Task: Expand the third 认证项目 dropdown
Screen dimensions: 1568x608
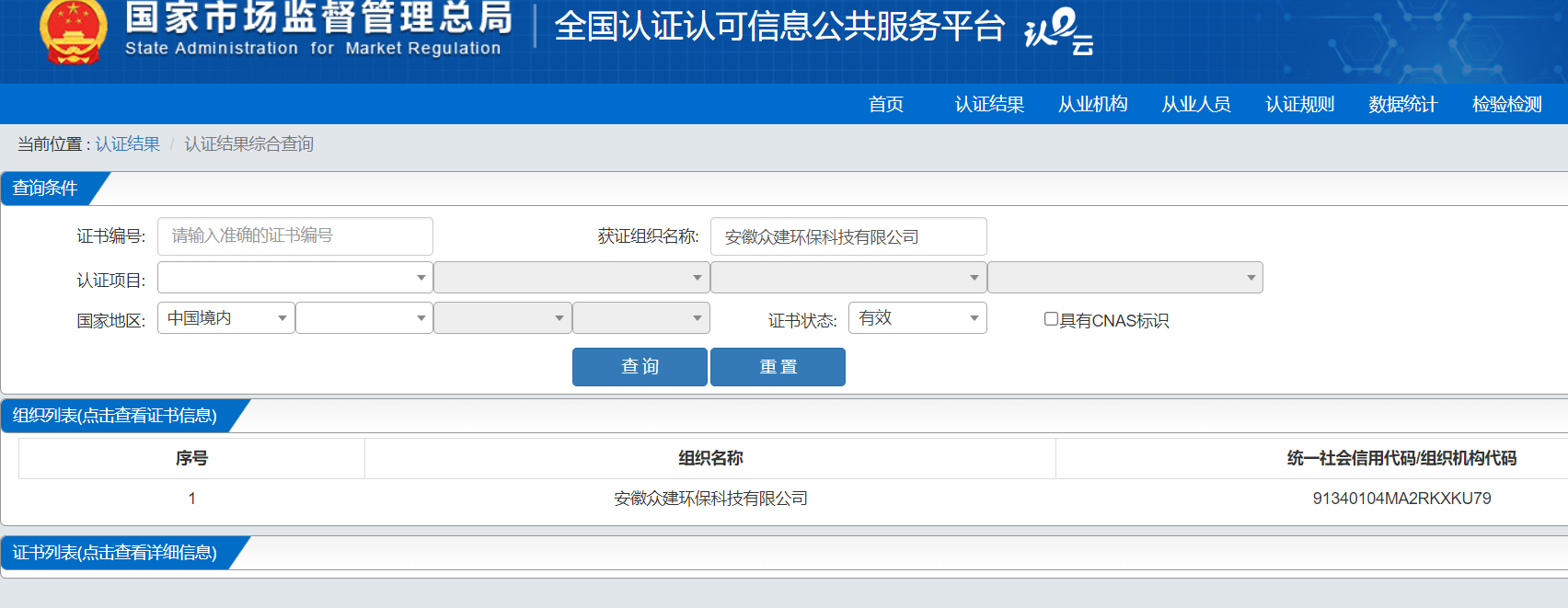Action: tap(848, 277)
